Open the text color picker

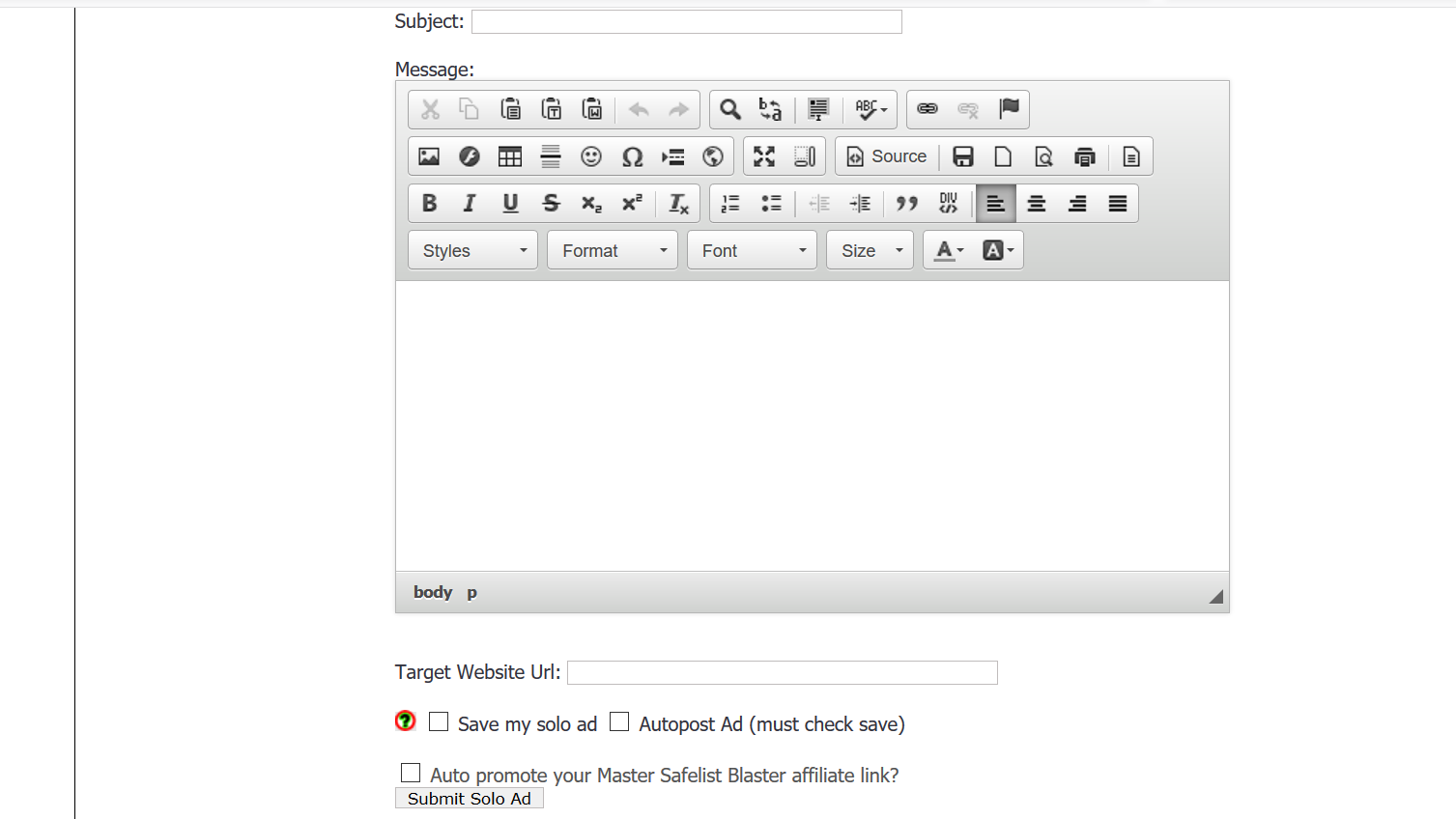[949, 251]
